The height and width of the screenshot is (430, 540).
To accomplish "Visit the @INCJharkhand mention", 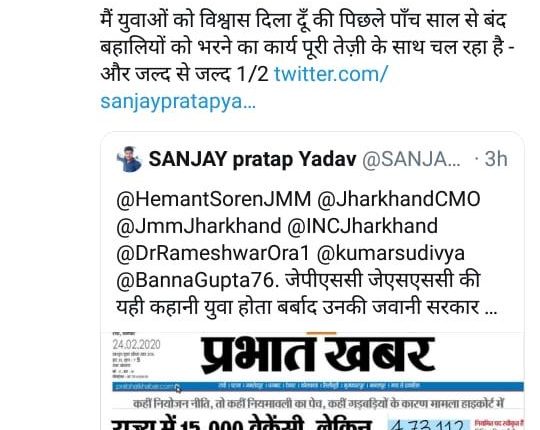I will (x=362, y=226).
